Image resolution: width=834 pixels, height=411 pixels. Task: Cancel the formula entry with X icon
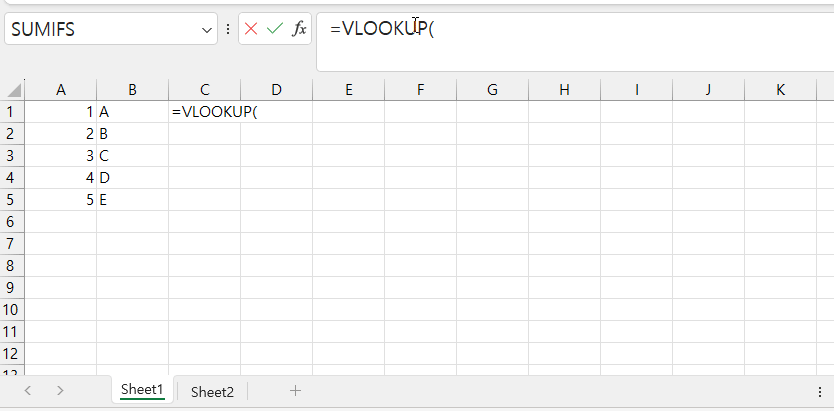[251, 29]
